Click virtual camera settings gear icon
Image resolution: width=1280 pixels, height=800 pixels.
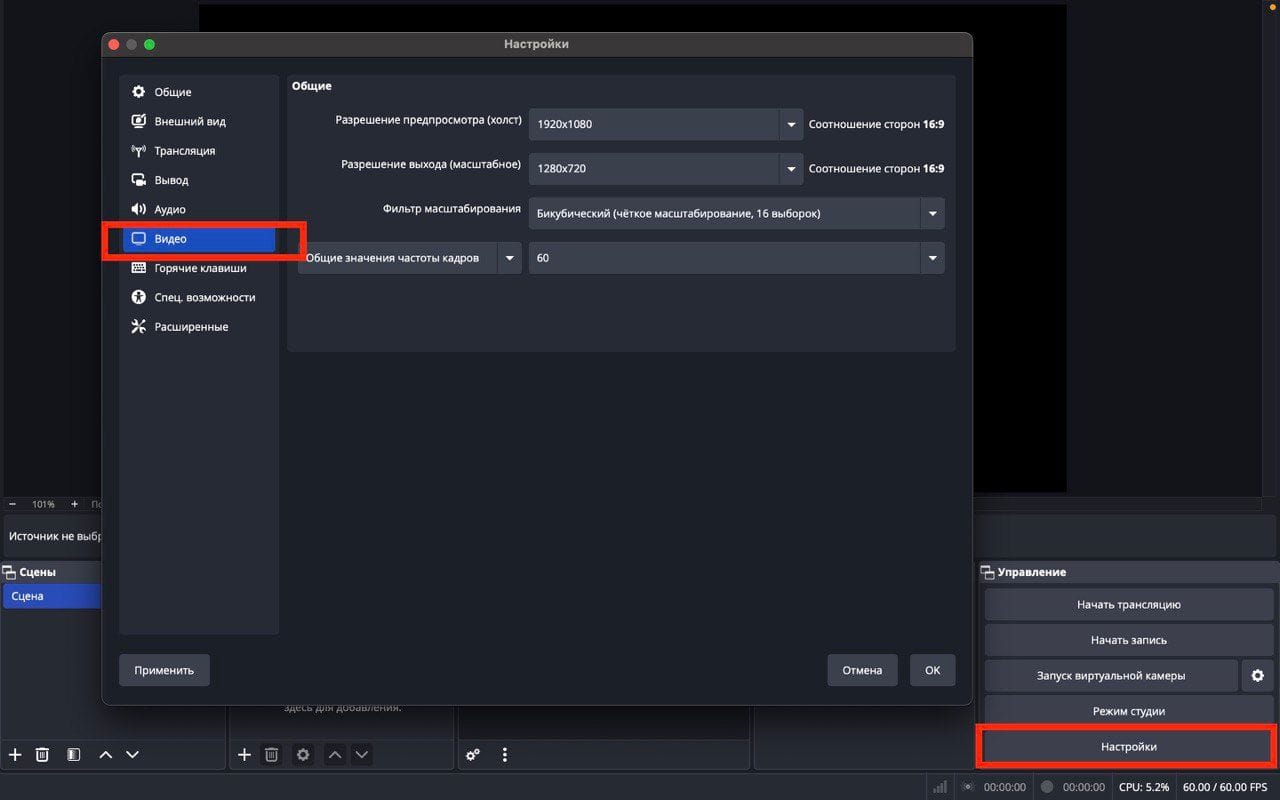pos(1257,676)
